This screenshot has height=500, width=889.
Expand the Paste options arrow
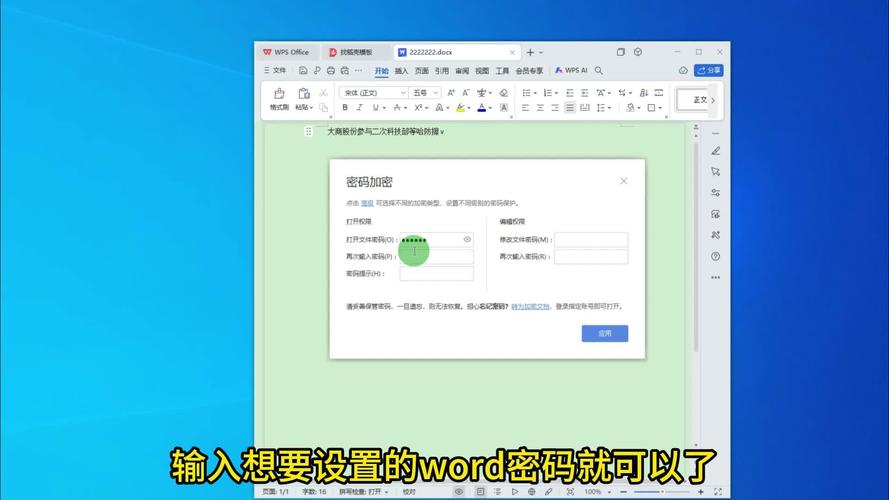pos(311,108)
